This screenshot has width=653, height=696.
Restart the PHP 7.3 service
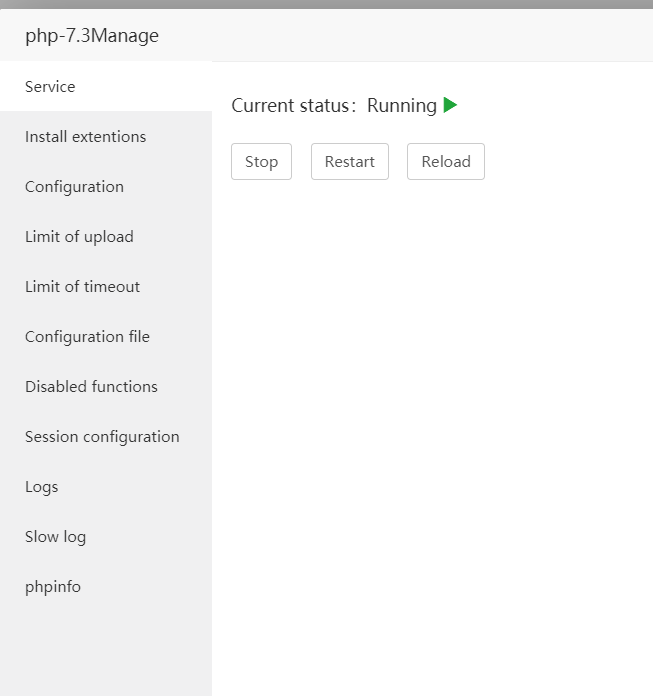[349, 162]
